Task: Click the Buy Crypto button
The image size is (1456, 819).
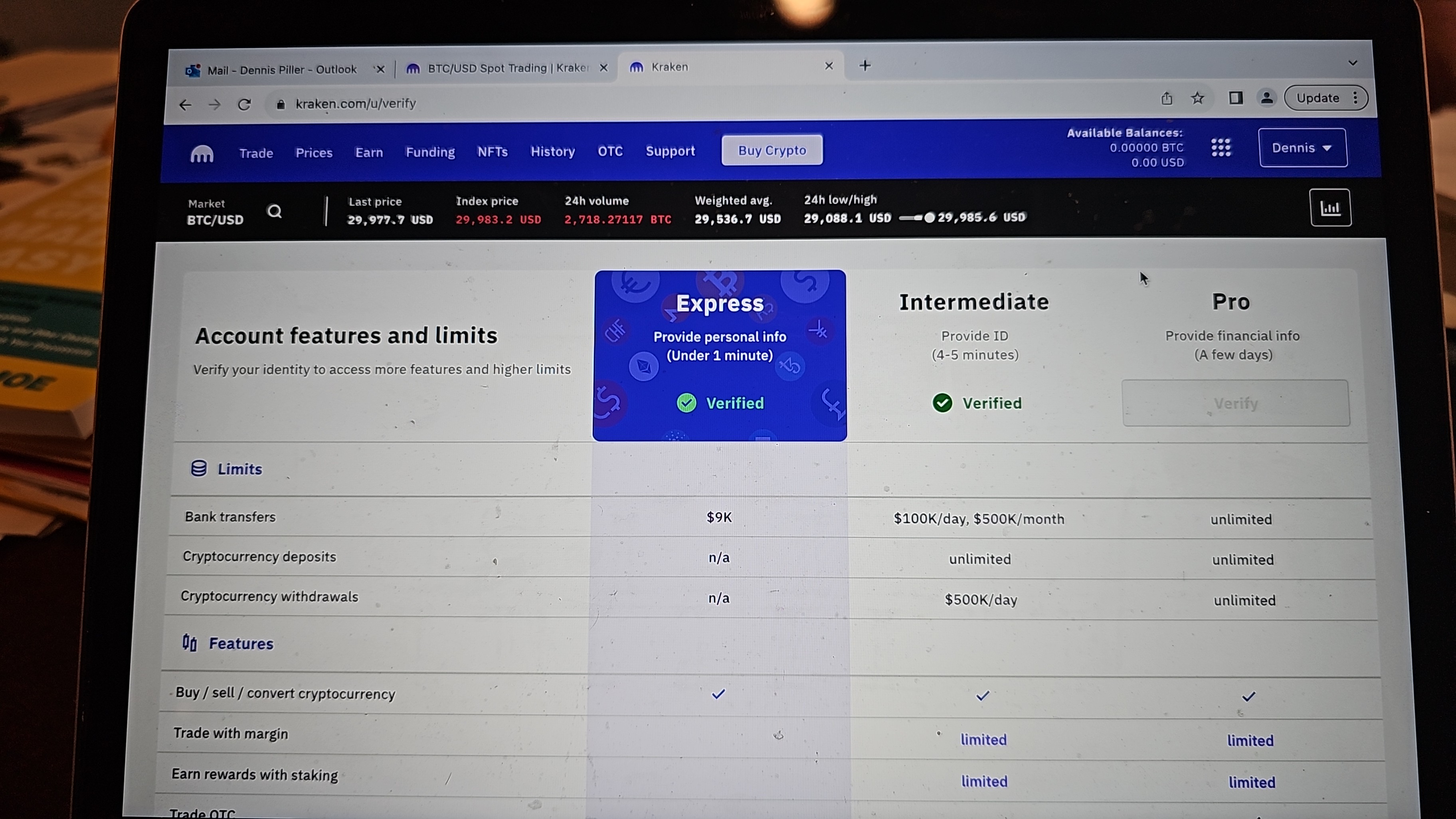Action: point(772,150)
